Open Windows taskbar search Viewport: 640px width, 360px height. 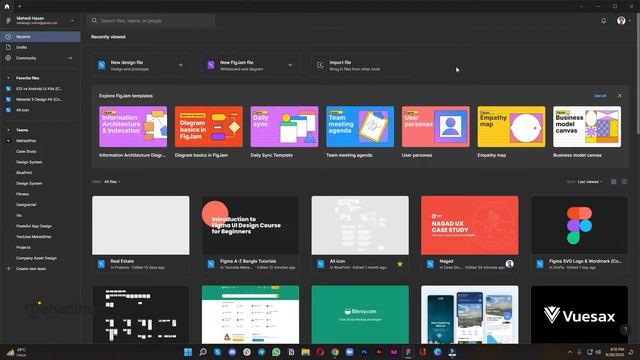(x=203, y=352)
